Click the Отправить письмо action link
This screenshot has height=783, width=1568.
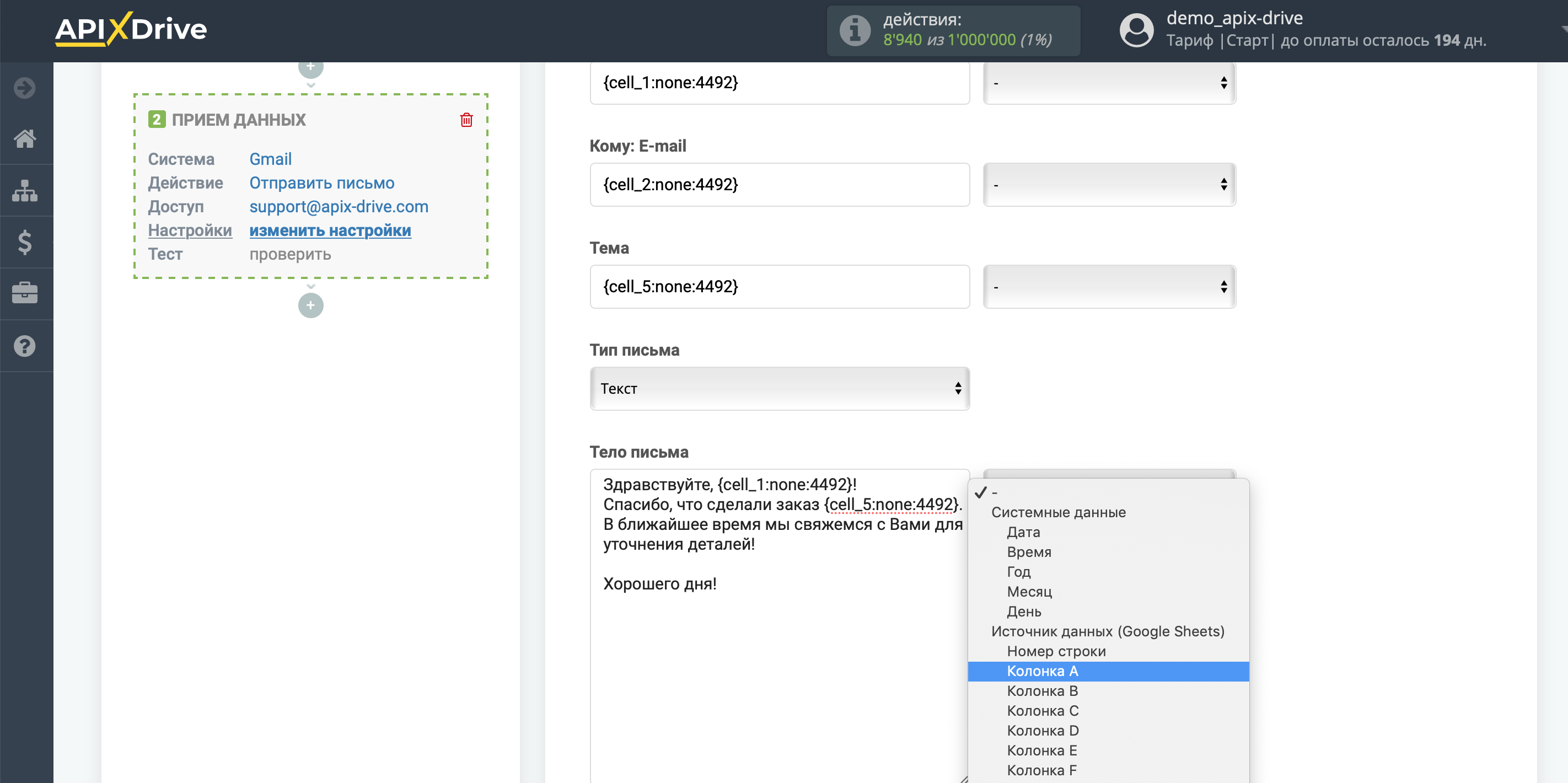[x=321, y=183]
